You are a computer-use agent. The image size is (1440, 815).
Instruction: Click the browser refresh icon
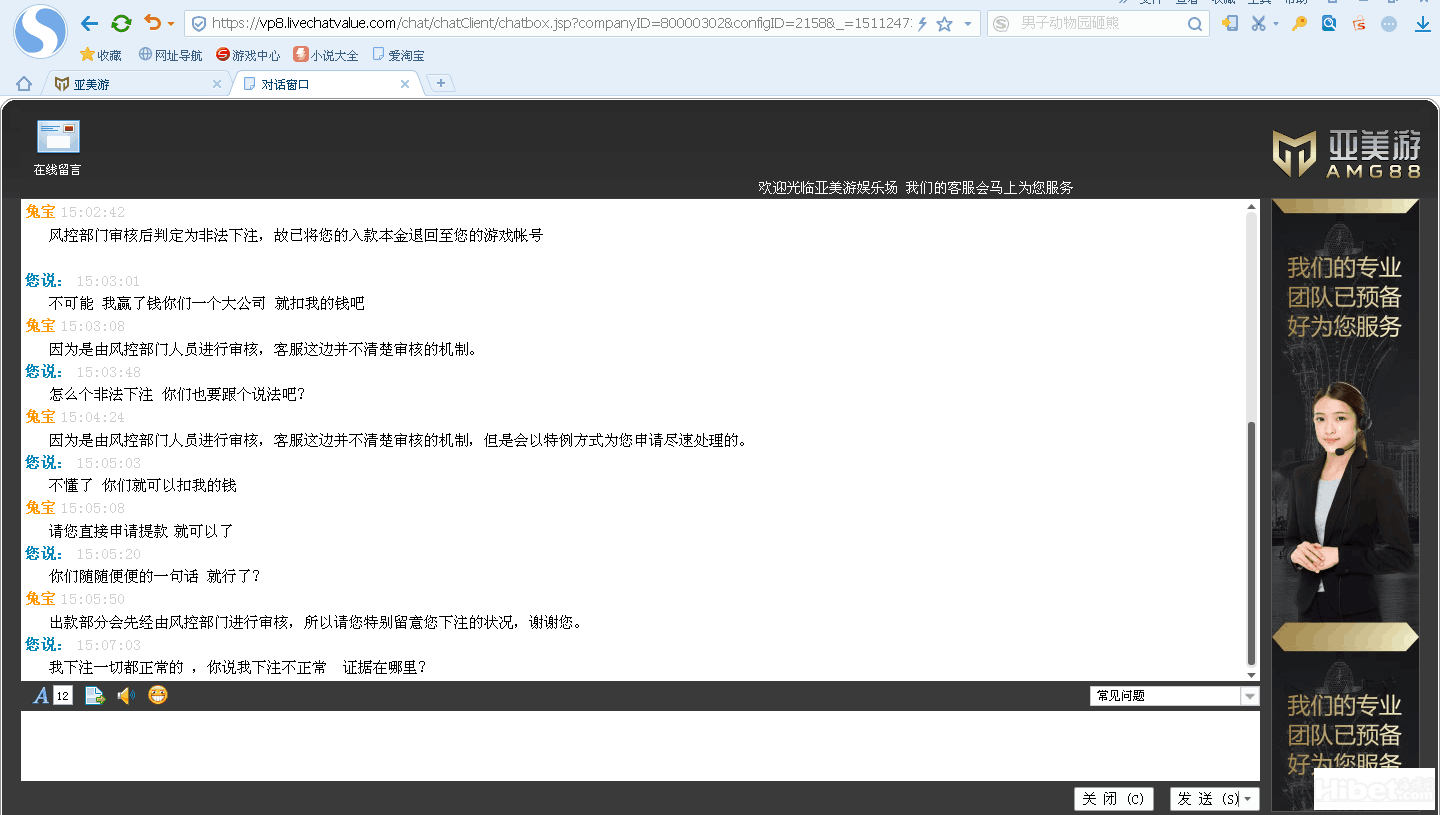point(121,23)
